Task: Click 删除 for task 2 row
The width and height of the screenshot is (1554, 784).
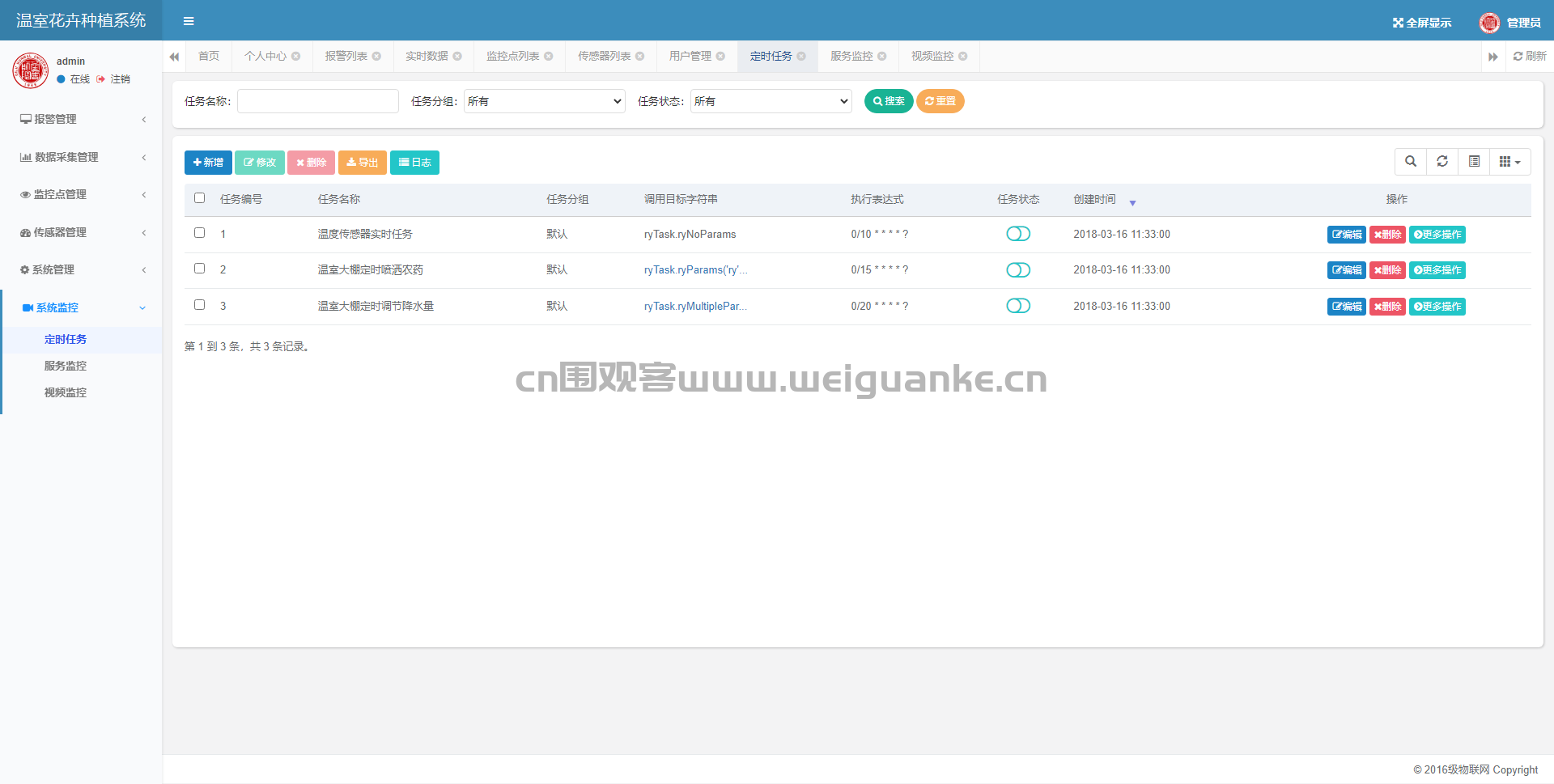Action: click(1387, 270)
